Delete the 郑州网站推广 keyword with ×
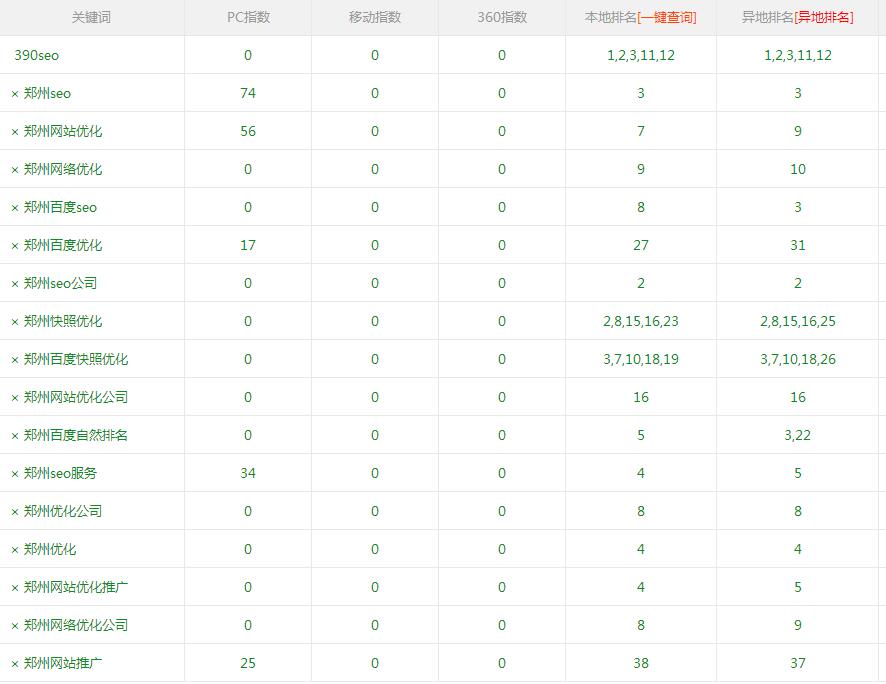This screenshot has height=684, width=886. [x=15, y=664]
